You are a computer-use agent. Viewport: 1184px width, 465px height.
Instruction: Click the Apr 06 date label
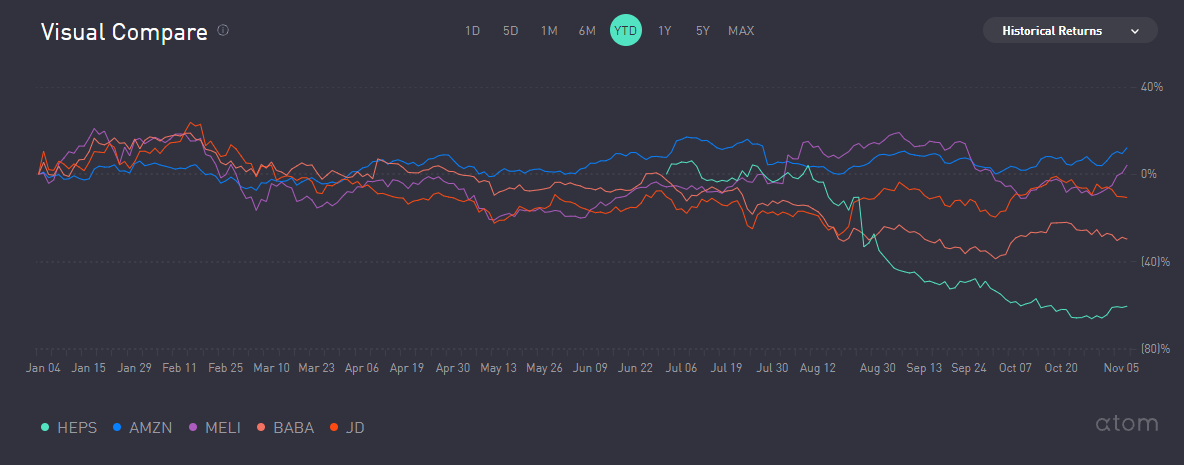pos(362,368)
